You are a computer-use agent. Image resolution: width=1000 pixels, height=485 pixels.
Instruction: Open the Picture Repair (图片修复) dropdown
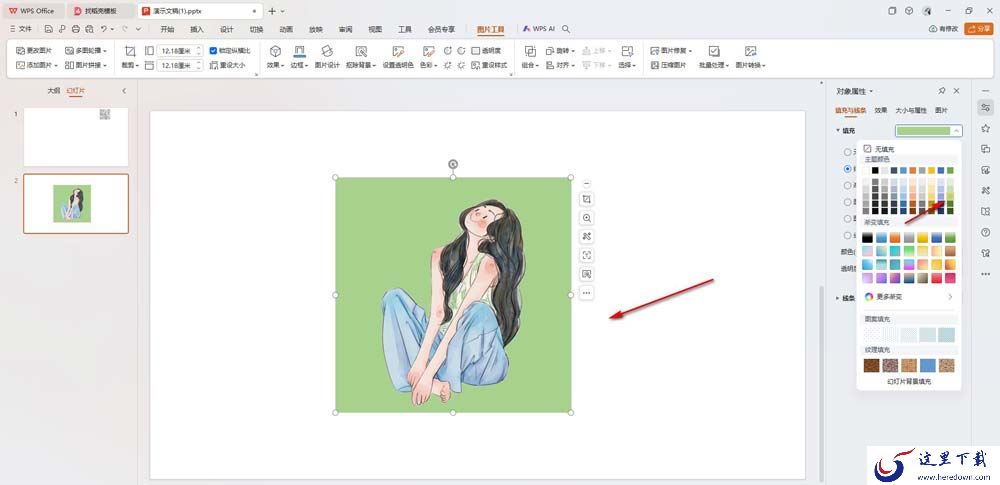click(671, 50)
